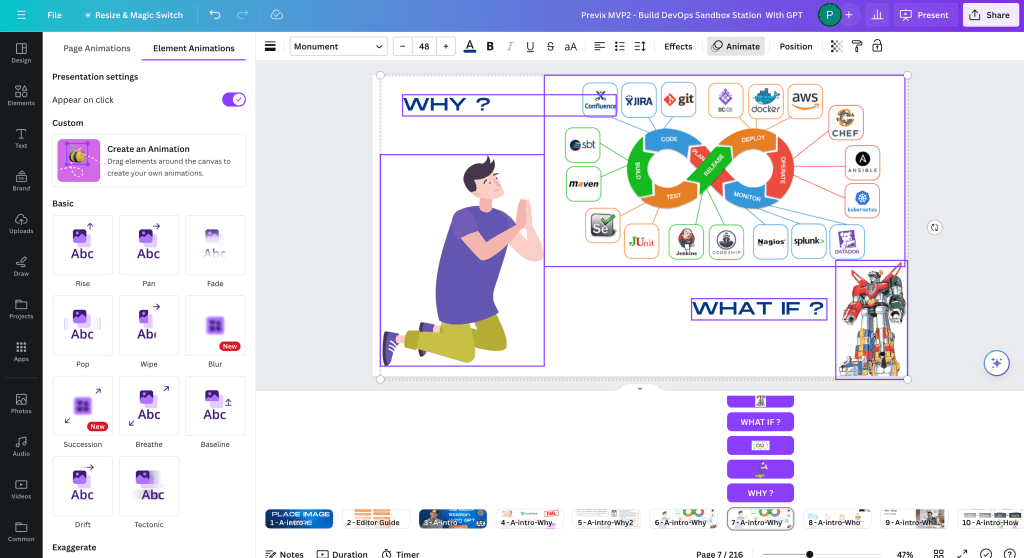Open the main hamburger menu
1024x558 pixels.
(x=21, y=14)
